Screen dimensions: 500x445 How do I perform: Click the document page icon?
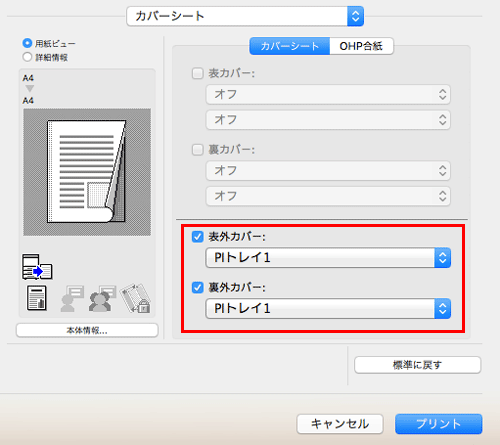tap(37, 298)
